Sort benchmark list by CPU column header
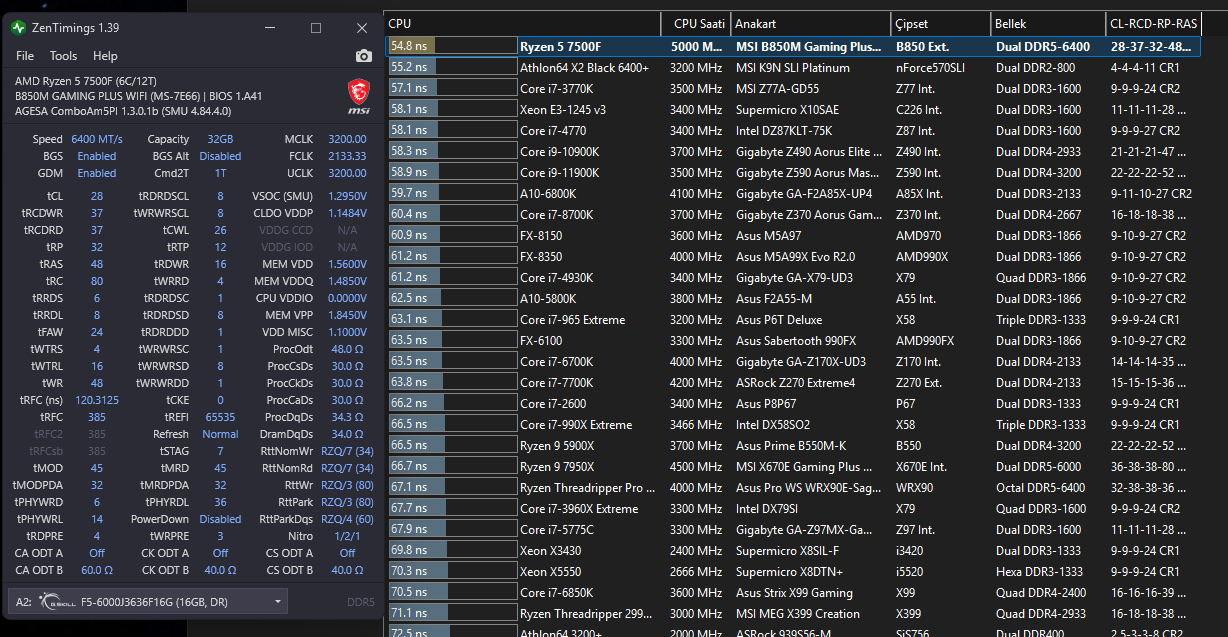 [522, 23]
